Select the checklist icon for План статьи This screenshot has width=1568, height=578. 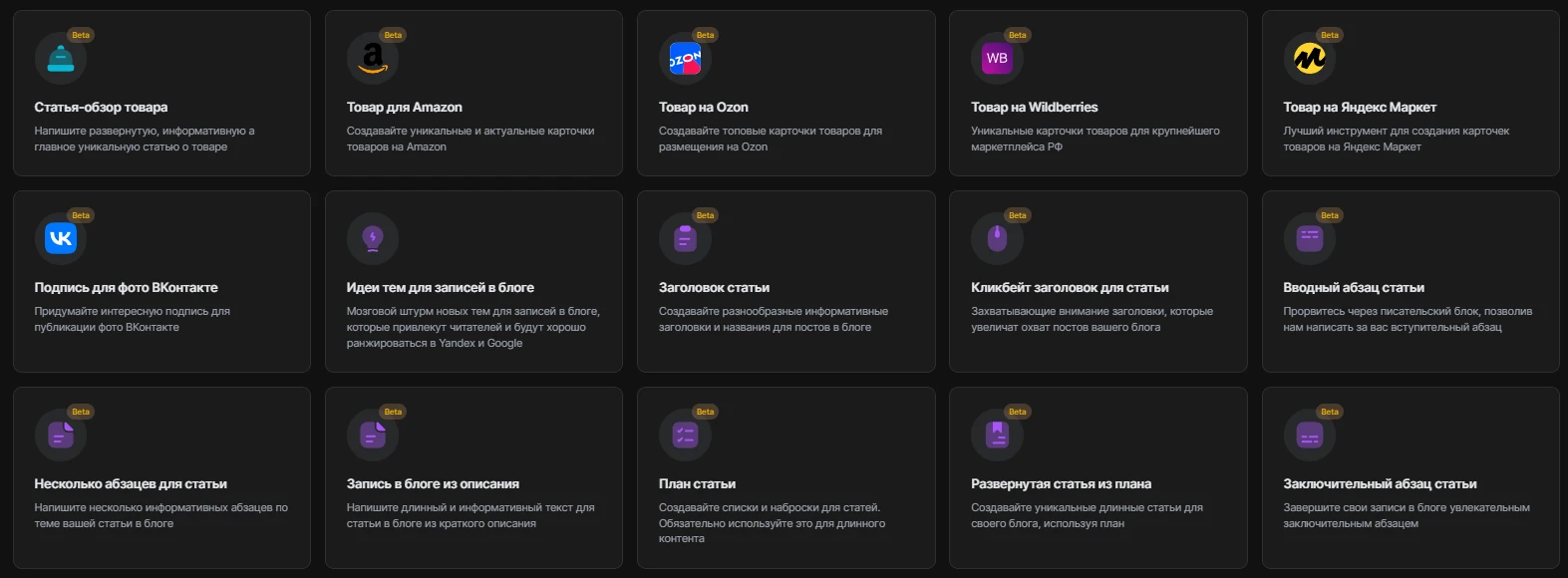click(685, 434)
